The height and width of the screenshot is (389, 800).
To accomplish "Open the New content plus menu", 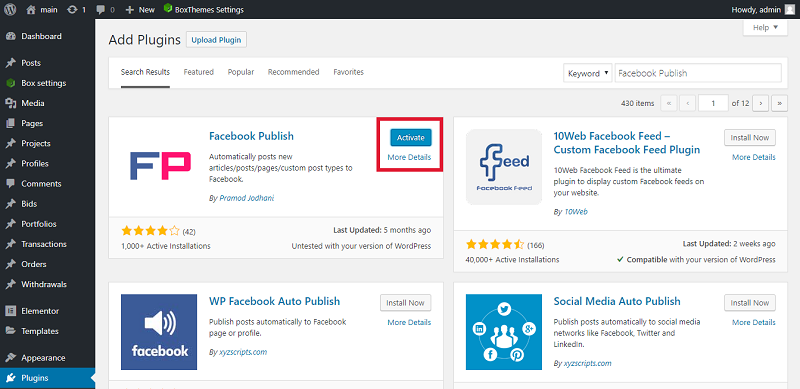I will [140, 9].
